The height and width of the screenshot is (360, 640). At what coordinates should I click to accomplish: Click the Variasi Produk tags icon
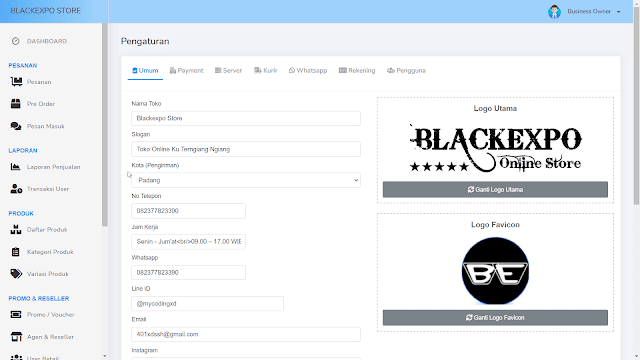pos(16,273)
